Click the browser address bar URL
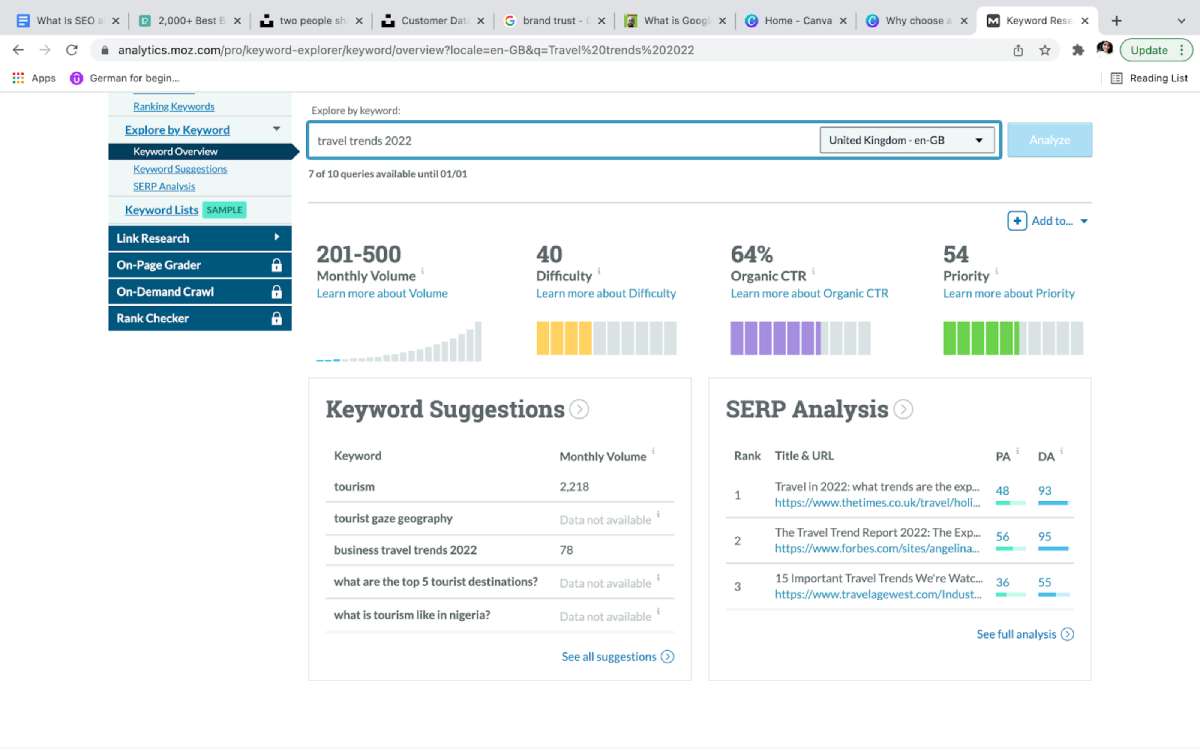This screenshot has height=750, width=1200. point(406,50)
